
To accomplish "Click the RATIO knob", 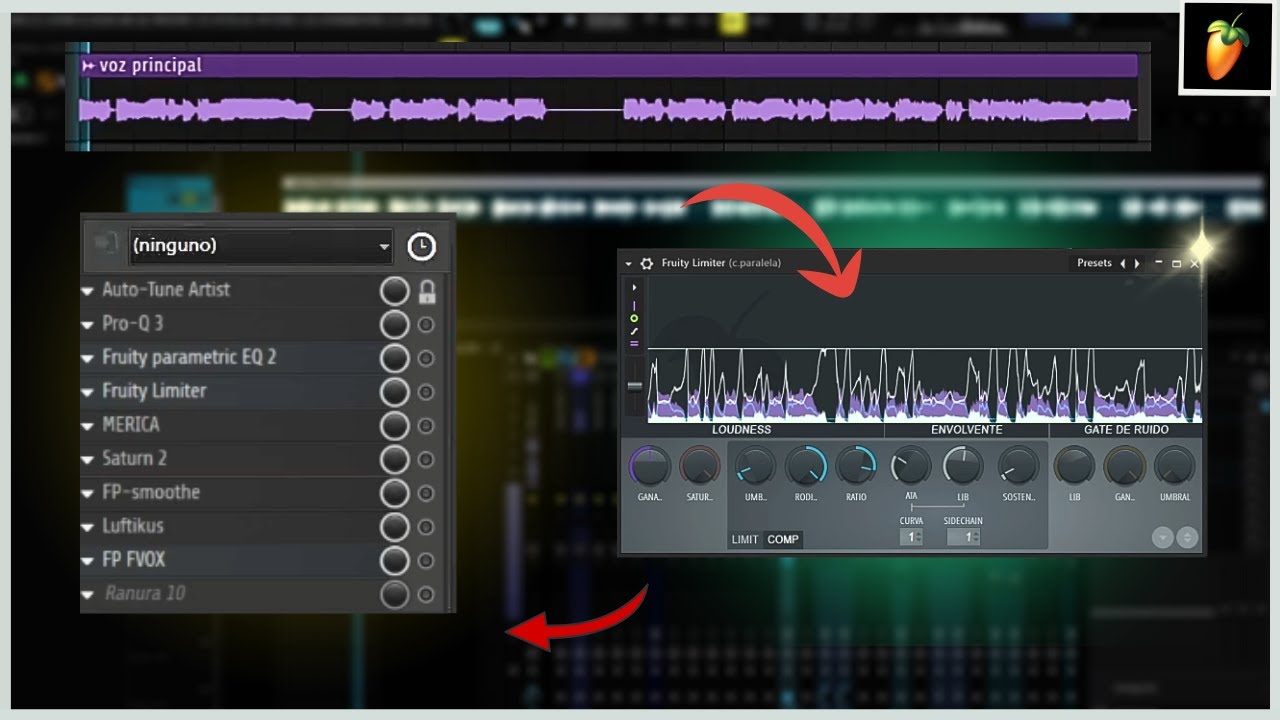I will point(856,467).
